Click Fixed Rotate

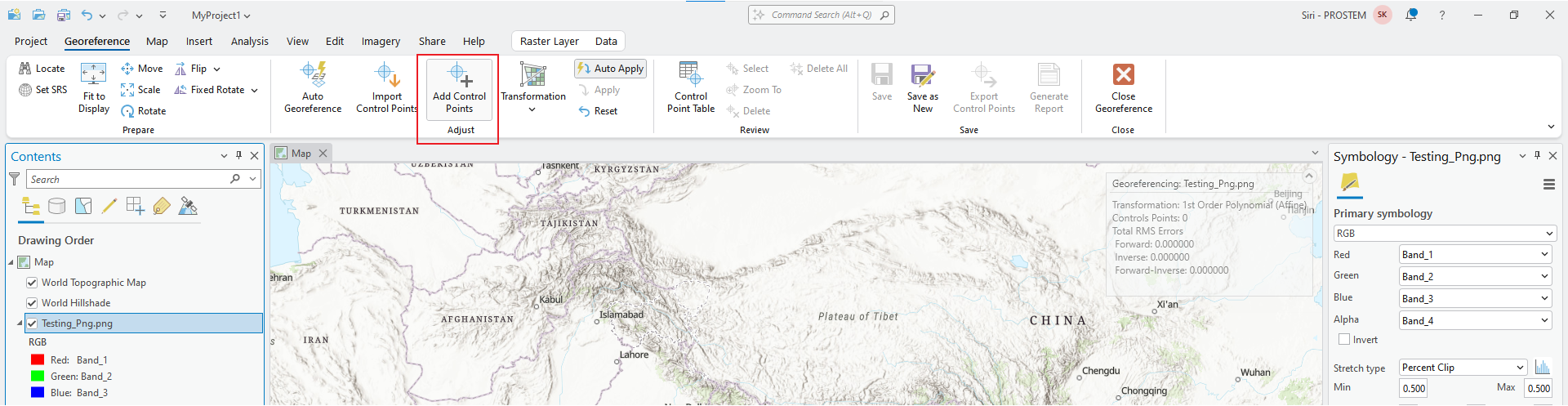coord(216,90)
